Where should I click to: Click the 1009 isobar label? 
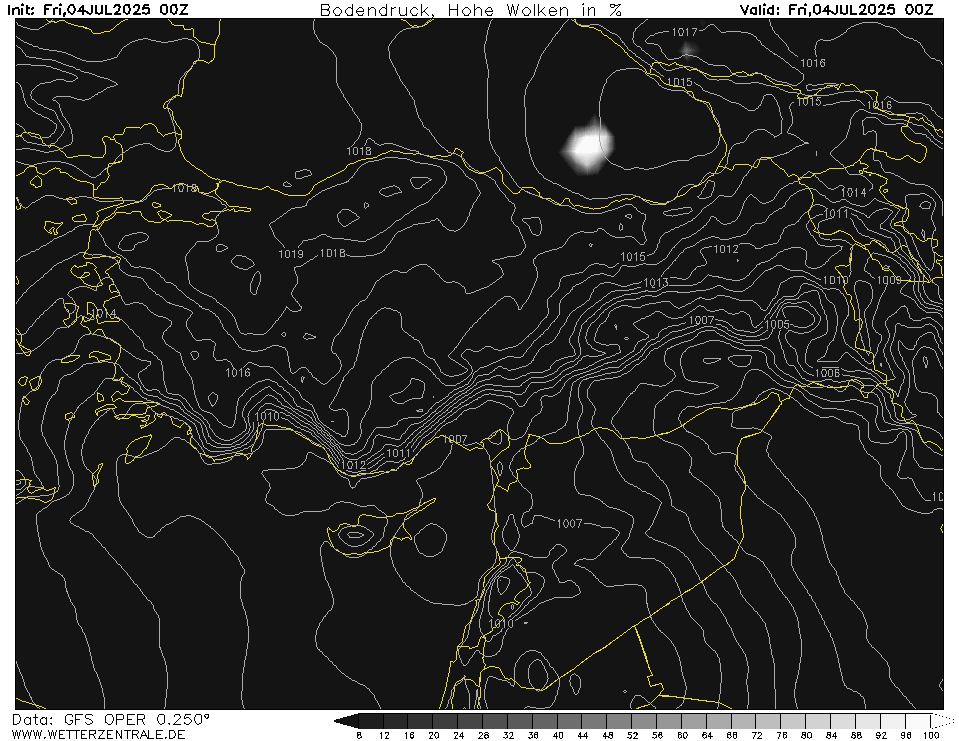click(x=889, y=280)
